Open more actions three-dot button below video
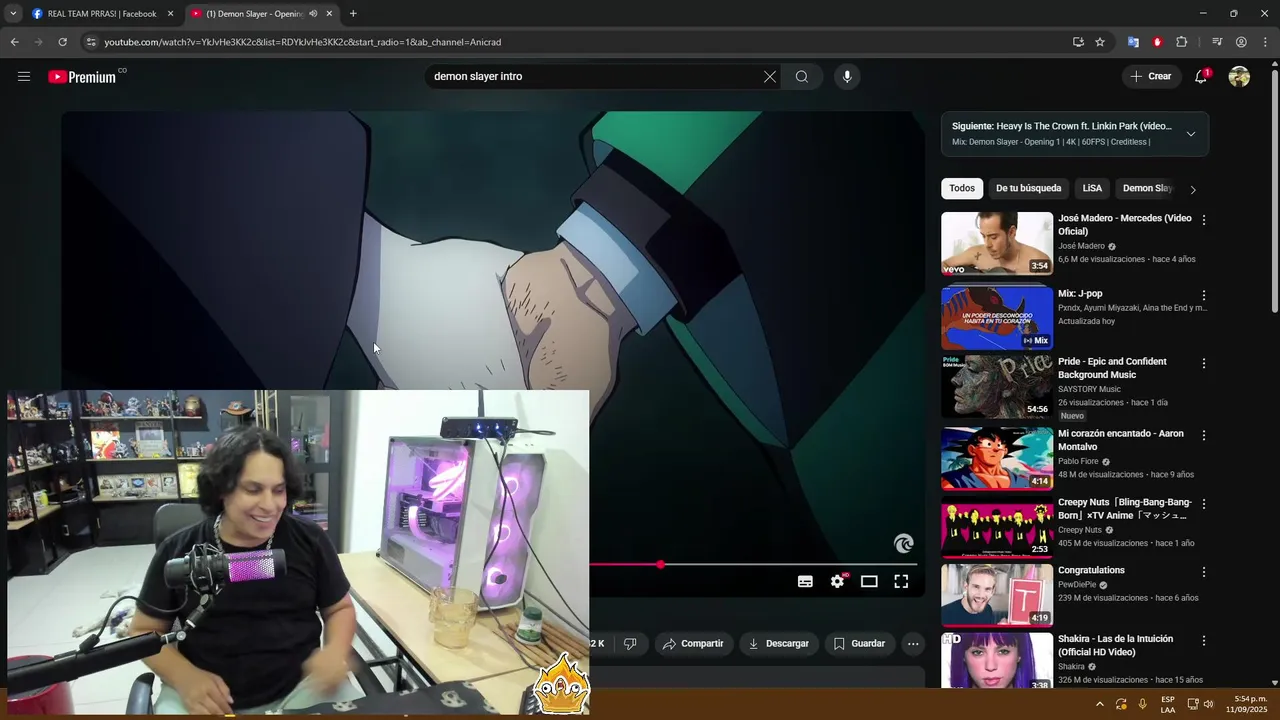Image resolution: width=1280 pixels, height=720 pixels. (913, 643)
